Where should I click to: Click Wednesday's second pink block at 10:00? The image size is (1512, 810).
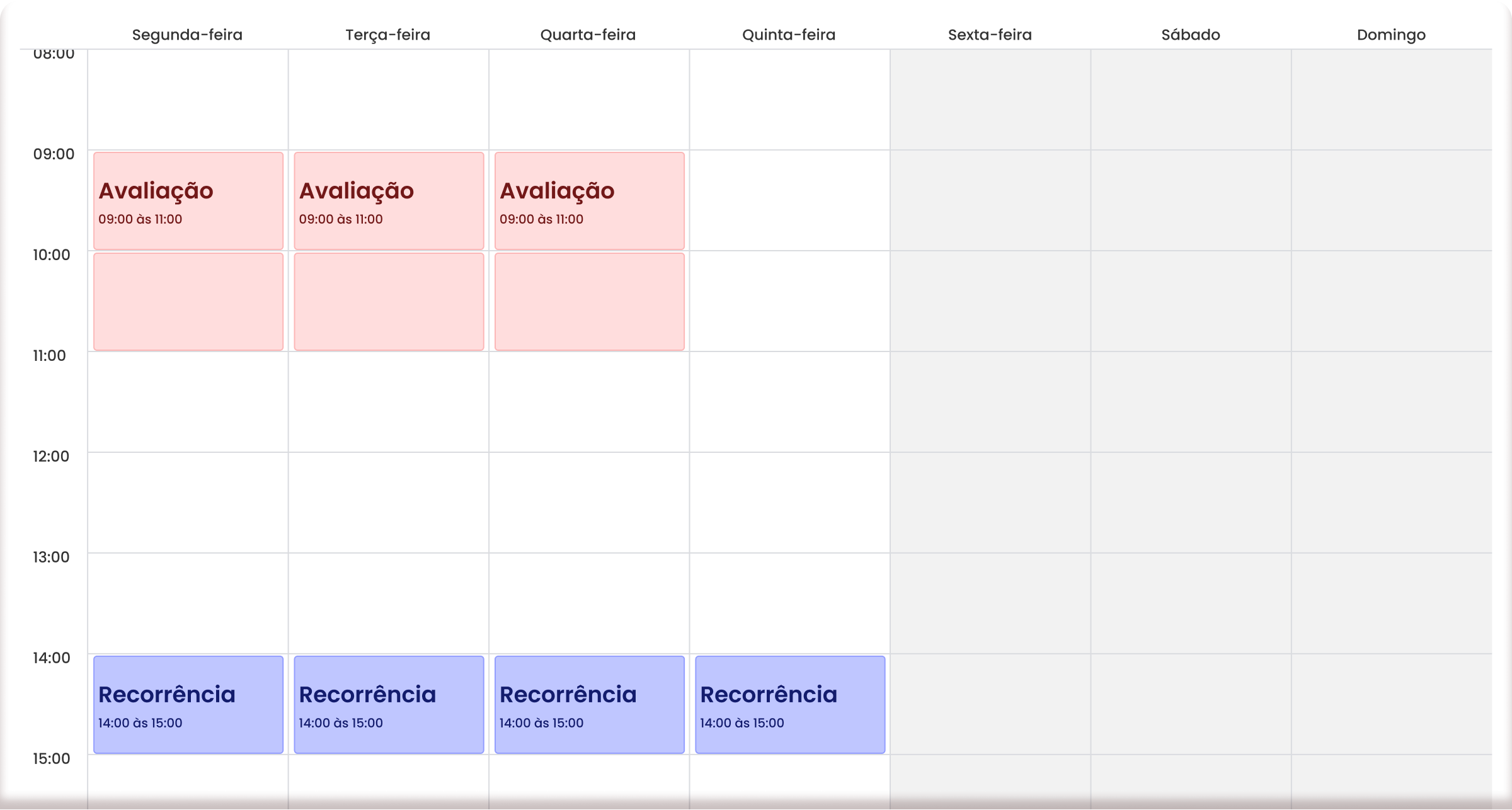[x=590, y=302]
